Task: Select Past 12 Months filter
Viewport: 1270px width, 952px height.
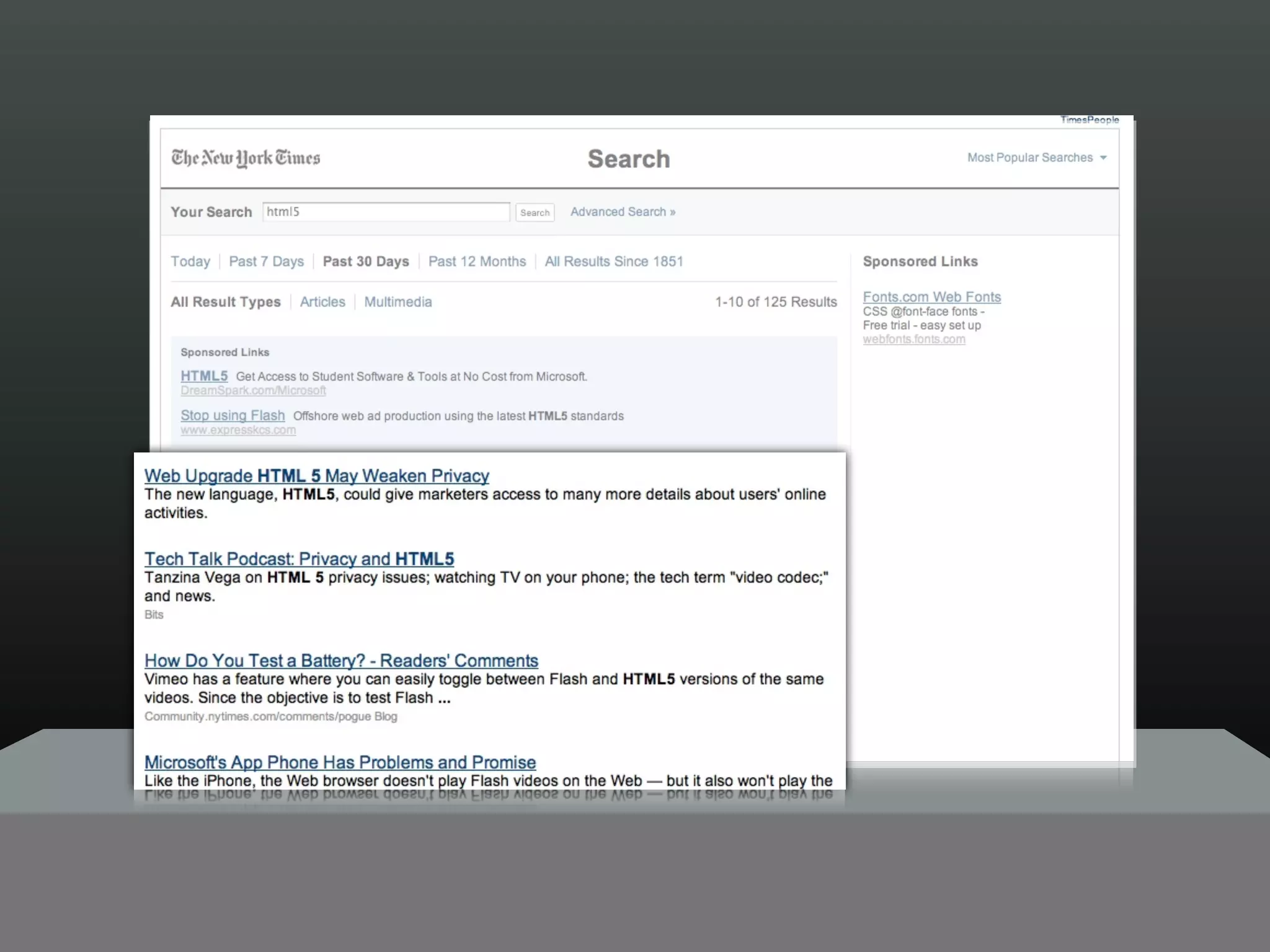Action: pyautogui.click(x=477, y=262)
